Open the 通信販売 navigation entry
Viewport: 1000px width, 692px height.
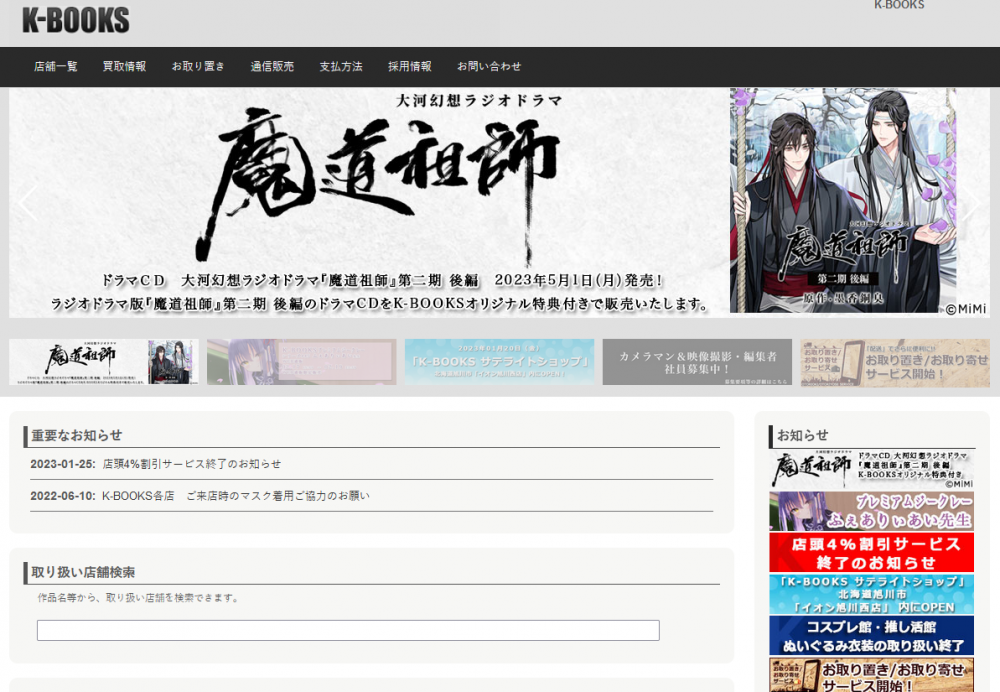271,66
